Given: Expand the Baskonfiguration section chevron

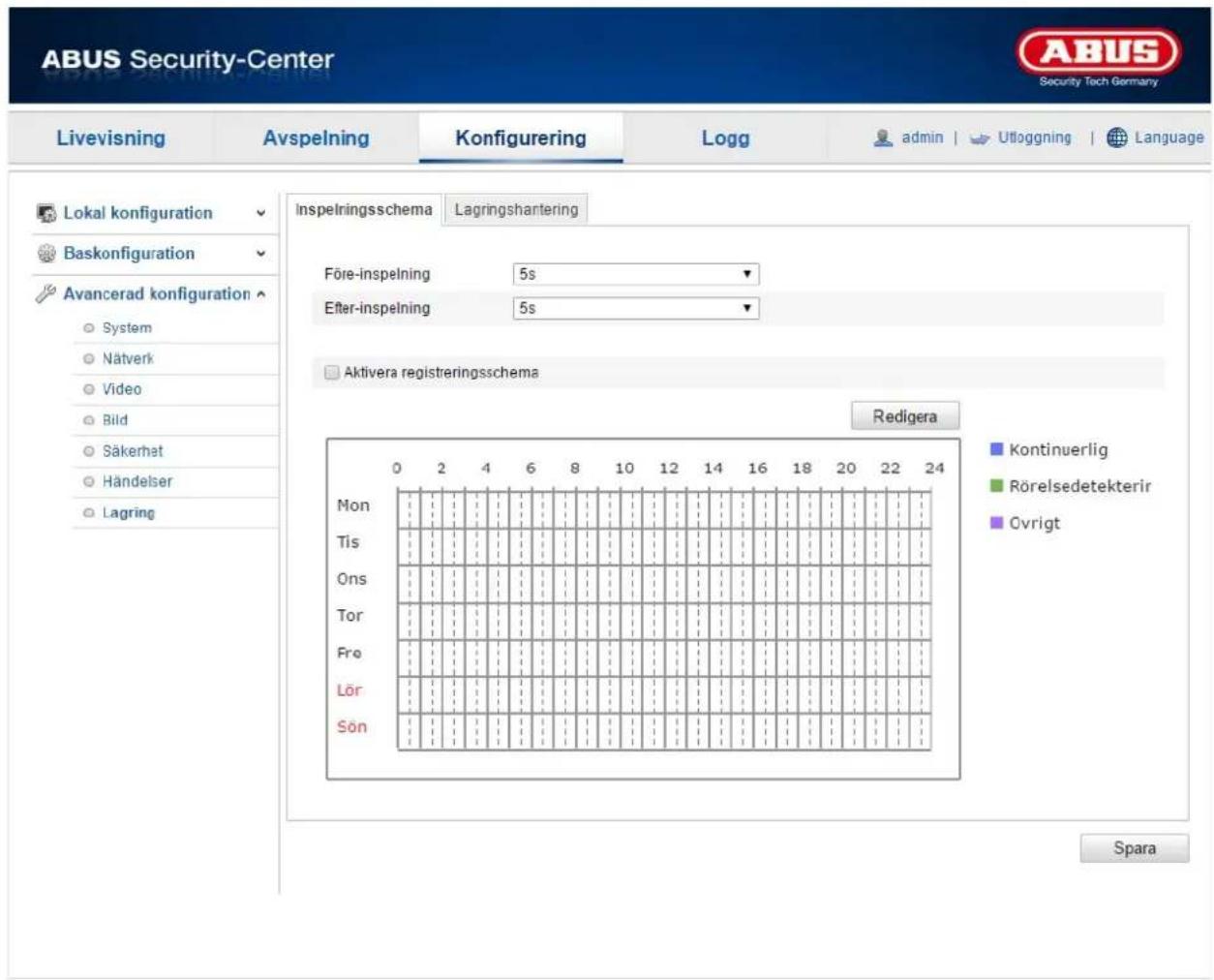Looking at the screenshot, I should [260, 254].
